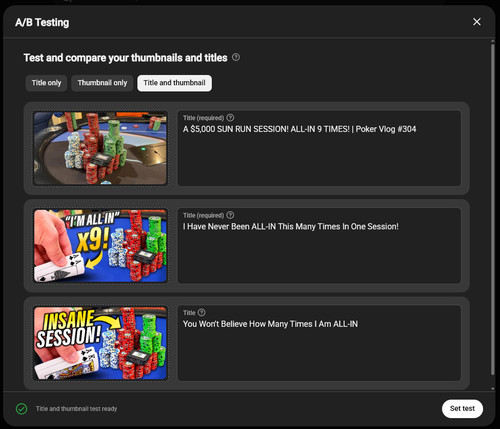The height and width of the screenshot is (429, 500).
Task: Edit the "You Won't Believe How Many Times" title field
Action: coord(319,343)
